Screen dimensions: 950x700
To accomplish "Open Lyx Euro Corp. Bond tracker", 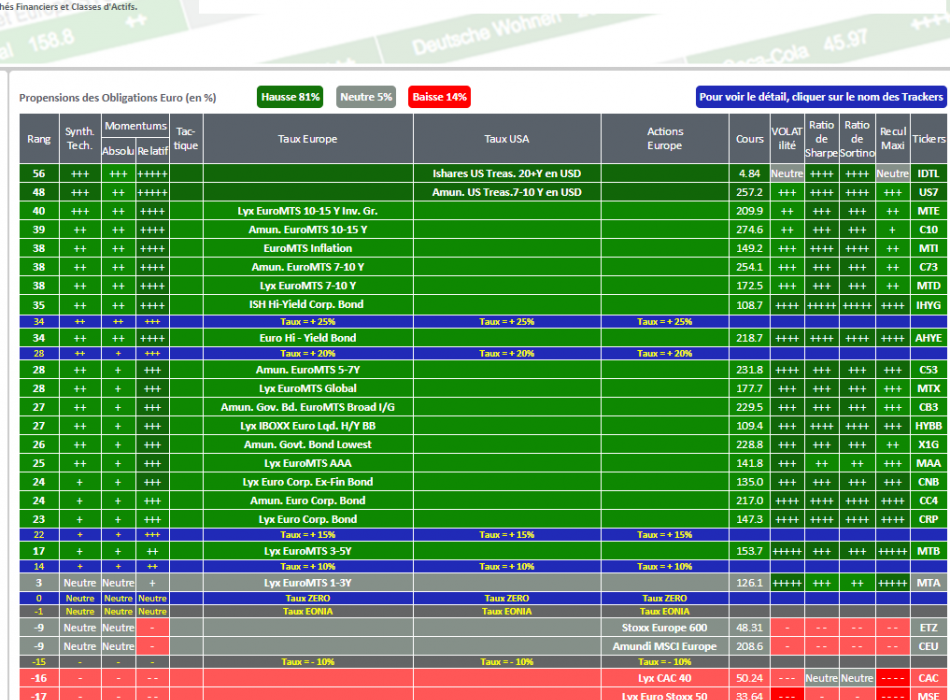I will pyautogui.click(x=307, y=519).
